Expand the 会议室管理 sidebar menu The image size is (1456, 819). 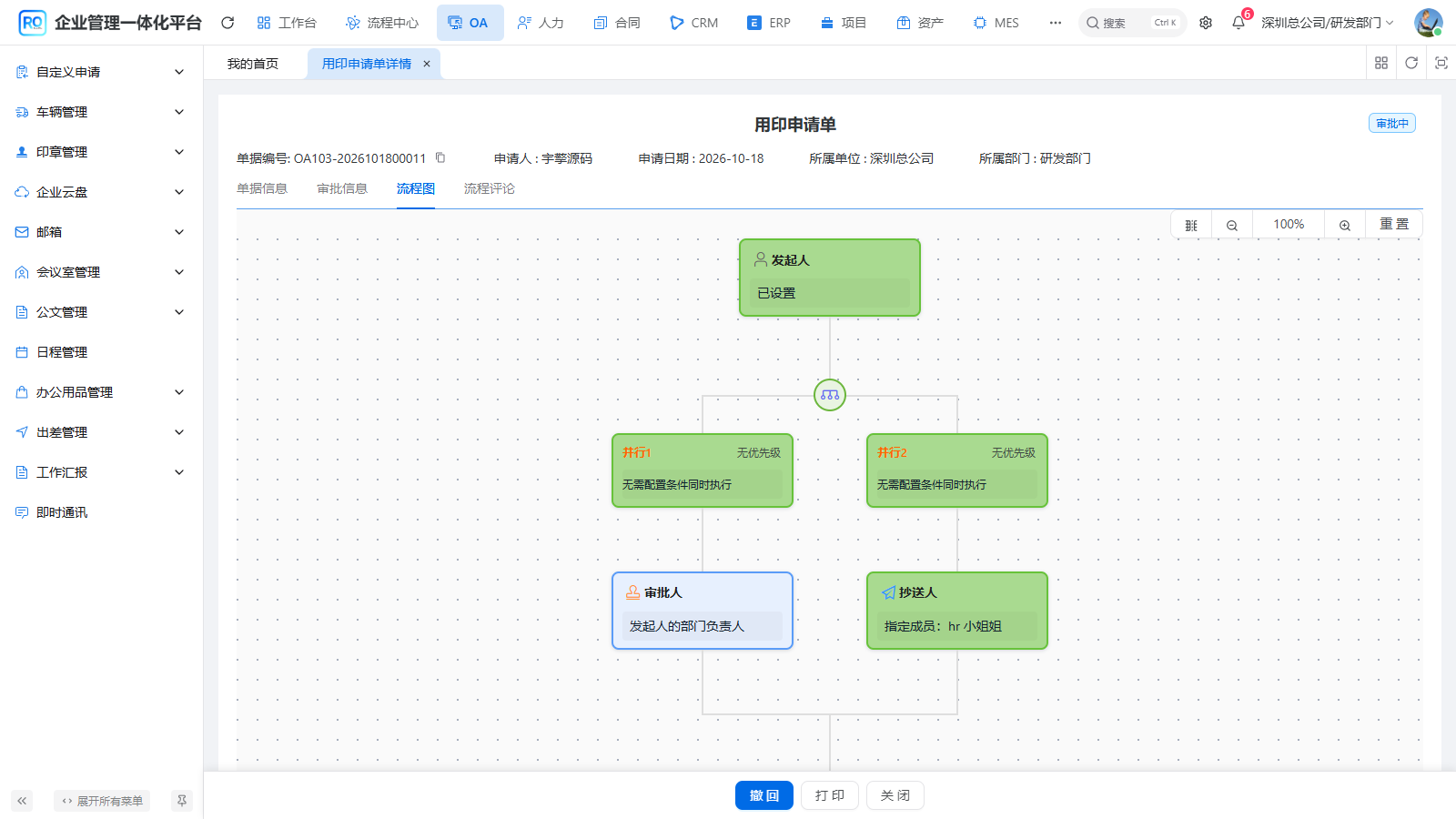click(102, 272)
